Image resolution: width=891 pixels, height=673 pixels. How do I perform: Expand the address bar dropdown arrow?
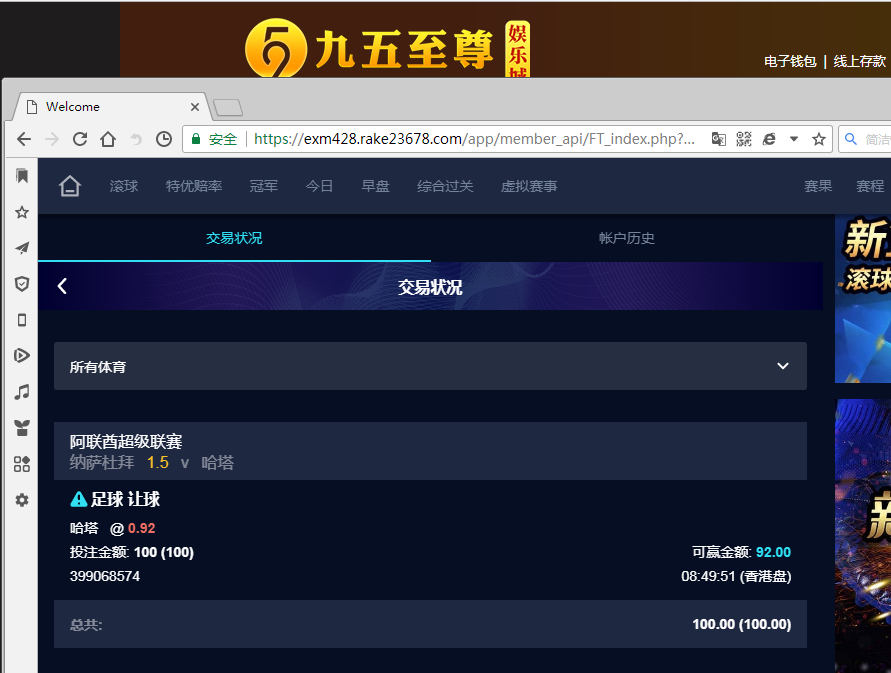click(794, 139)
